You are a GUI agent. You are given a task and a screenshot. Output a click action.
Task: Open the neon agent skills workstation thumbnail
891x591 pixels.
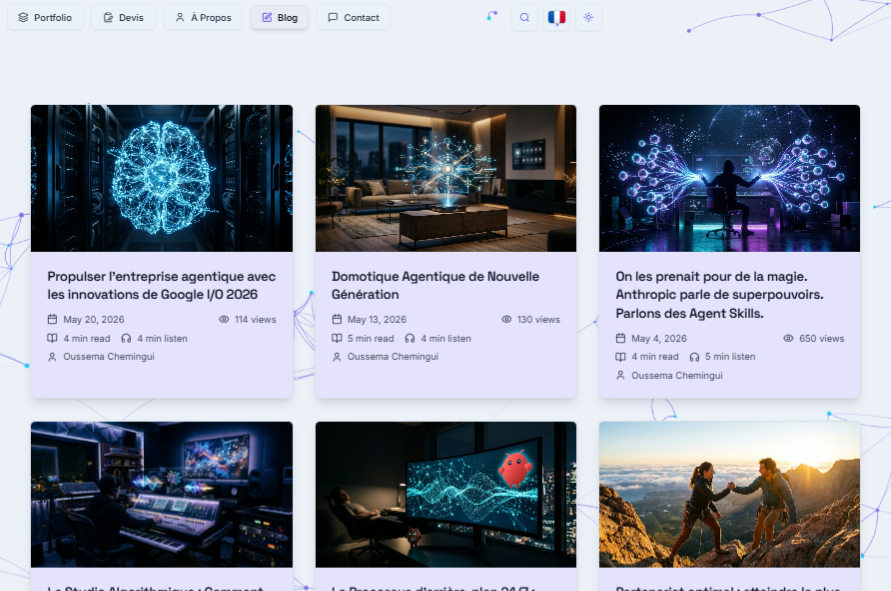tap(730, 178)
